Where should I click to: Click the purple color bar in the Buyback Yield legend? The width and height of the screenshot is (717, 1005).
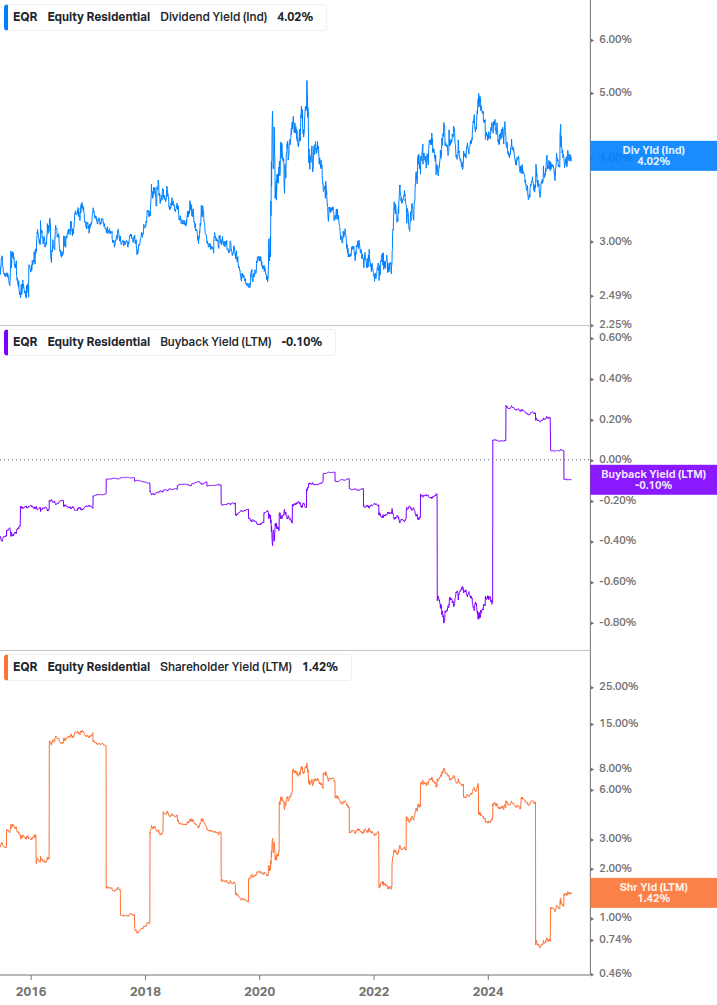coord(6,342)
